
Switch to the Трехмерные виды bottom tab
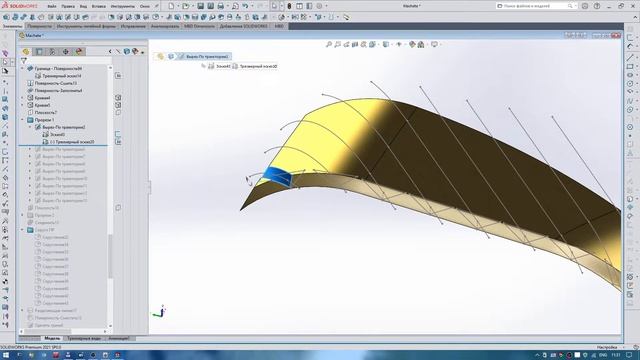84,338
